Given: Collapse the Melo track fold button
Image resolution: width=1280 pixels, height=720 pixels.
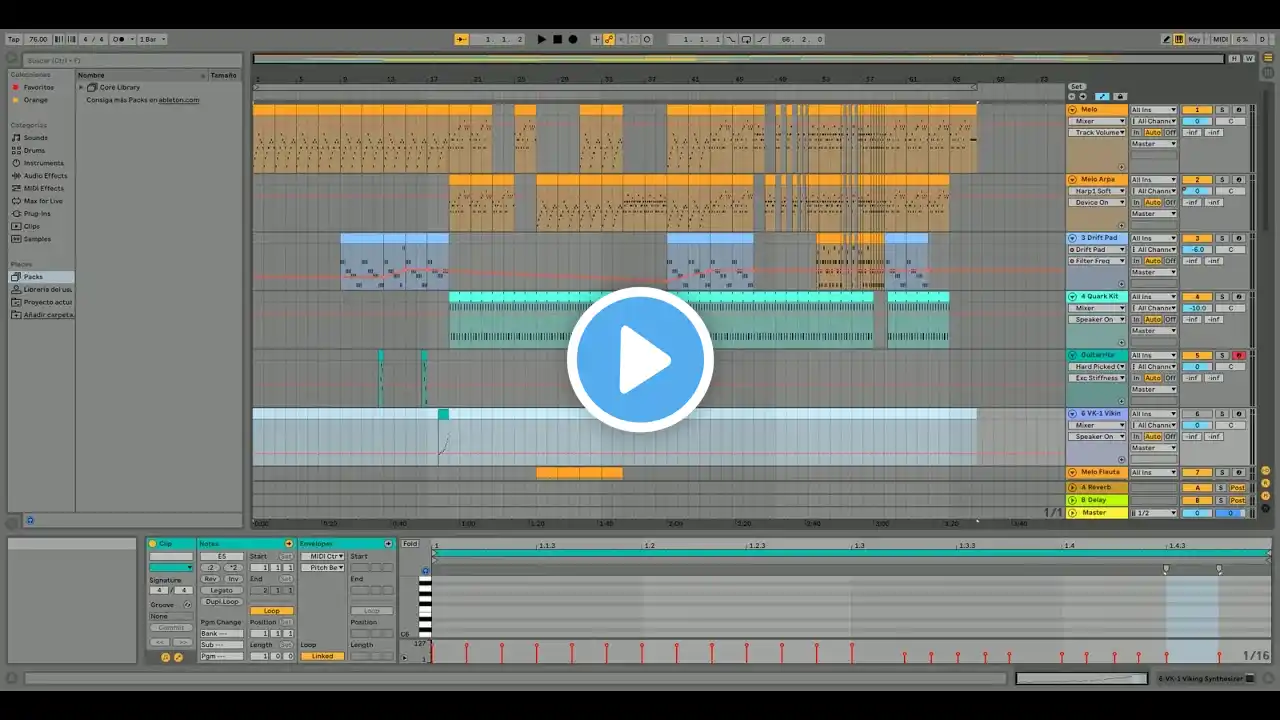Looking at the screenshot, I should tap(1073, 109).
